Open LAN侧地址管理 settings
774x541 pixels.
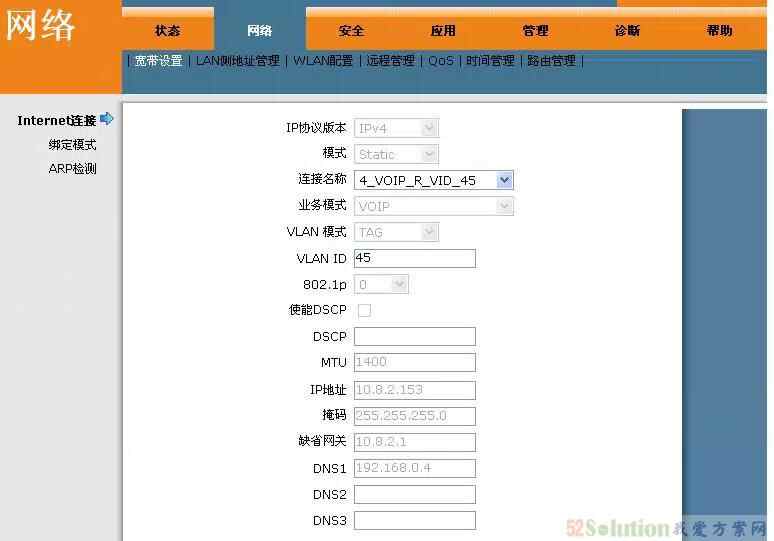[x=238, y=61]
